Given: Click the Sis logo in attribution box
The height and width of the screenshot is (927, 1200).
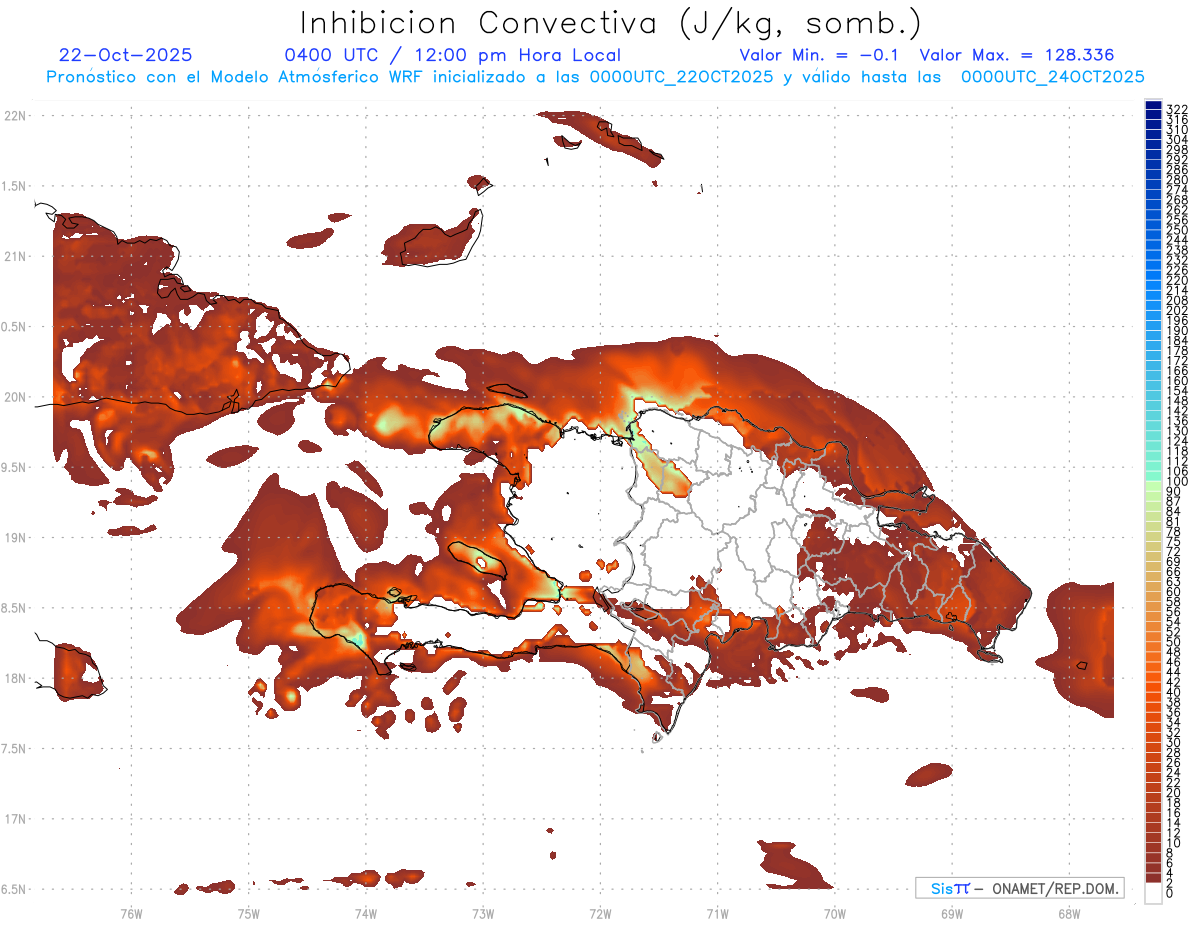Looking at the screenshot, I should click(949, 888).
